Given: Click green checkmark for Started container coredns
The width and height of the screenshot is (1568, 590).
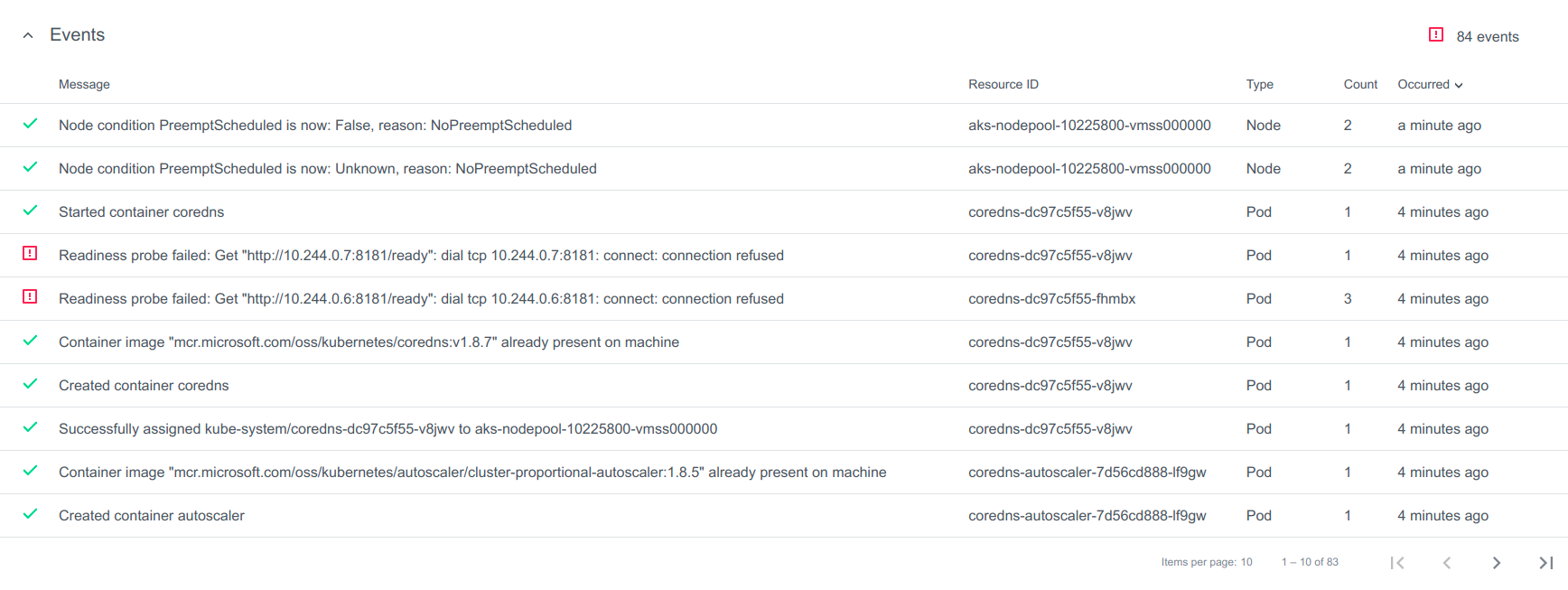Looking at the screenshot, I should pyautogui.click(x=30, y=211).
